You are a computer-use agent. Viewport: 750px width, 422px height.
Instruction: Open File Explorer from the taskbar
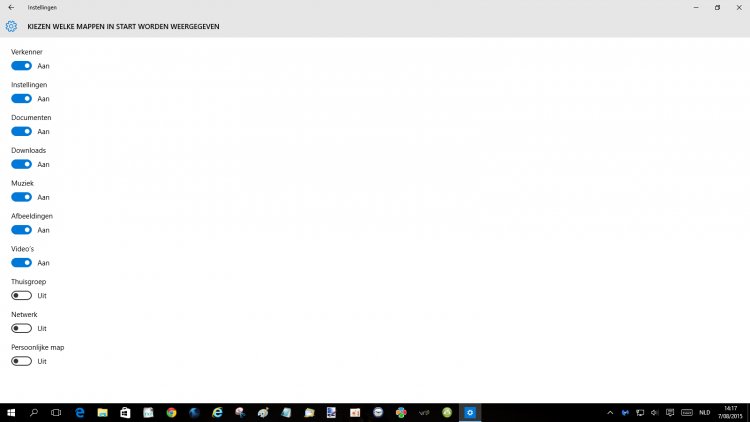102,412
